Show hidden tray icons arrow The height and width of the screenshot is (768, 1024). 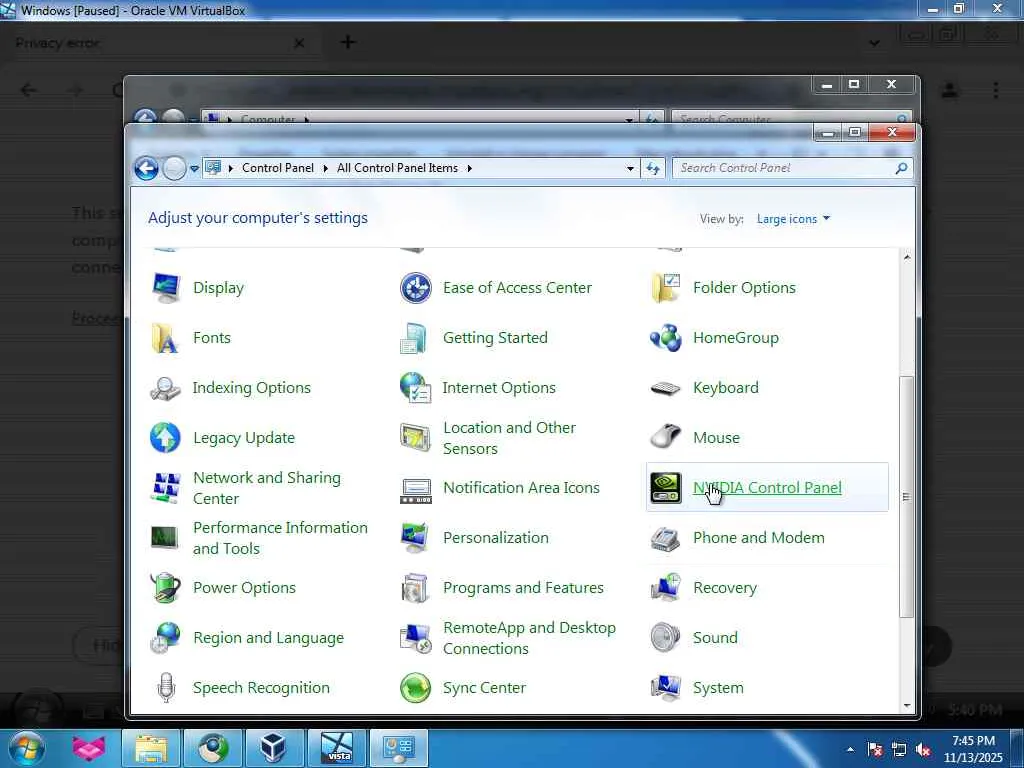point(850,750)
